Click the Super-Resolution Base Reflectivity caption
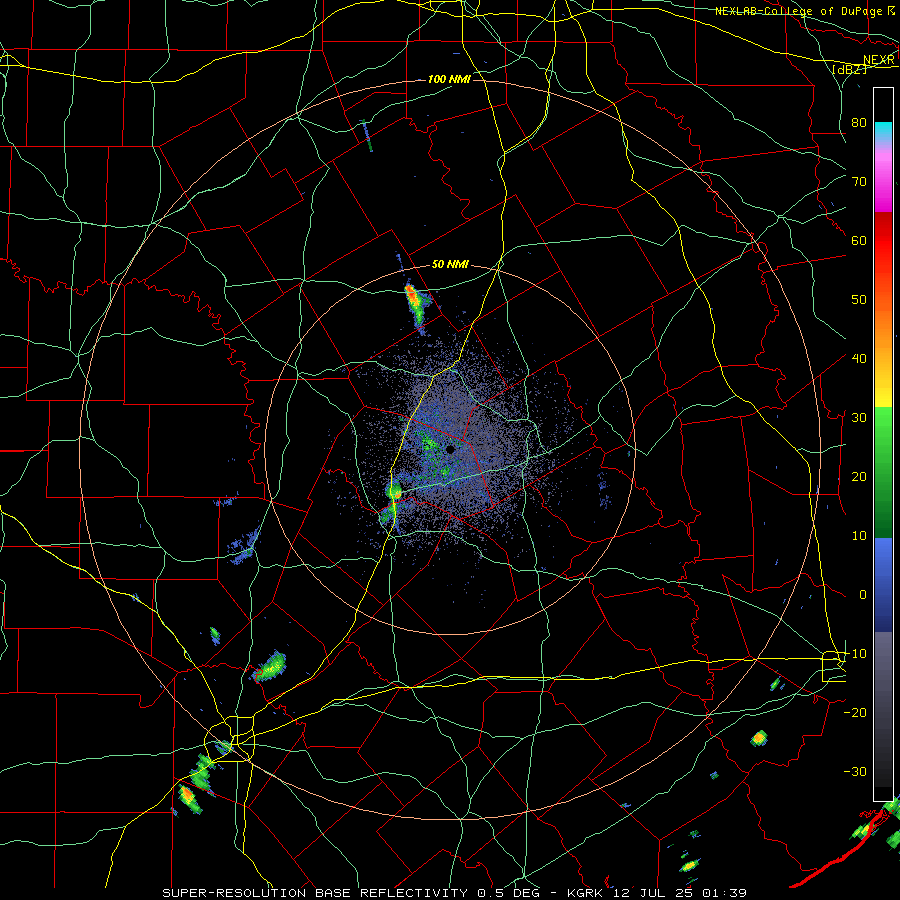The image size is (900, 900). click(454, 893)
